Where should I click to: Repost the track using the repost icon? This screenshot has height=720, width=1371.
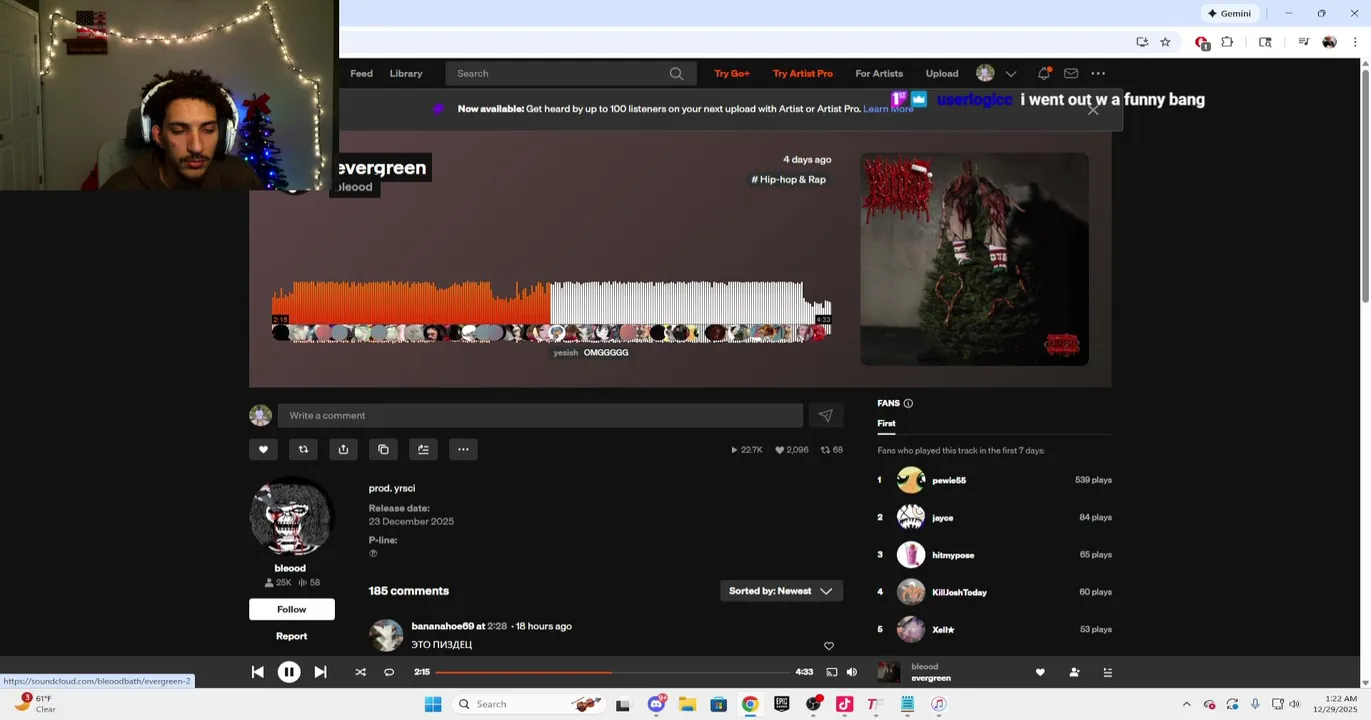(x=303, y=449)
